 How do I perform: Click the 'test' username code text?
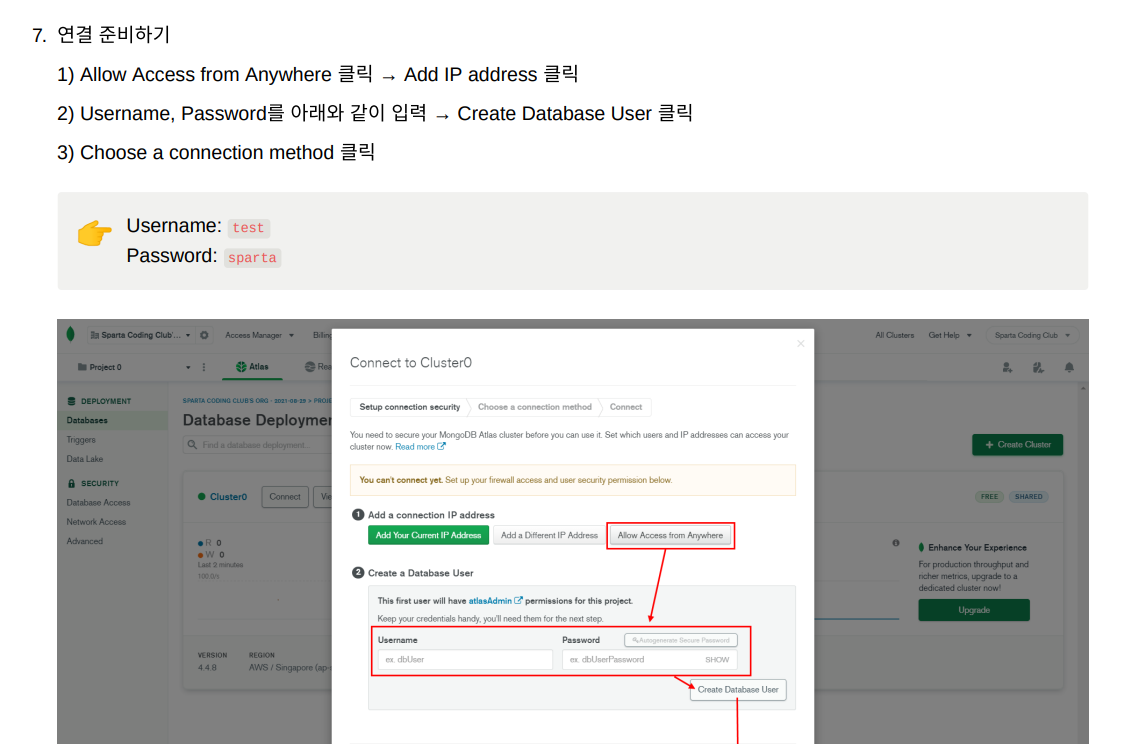click(248, 227)
